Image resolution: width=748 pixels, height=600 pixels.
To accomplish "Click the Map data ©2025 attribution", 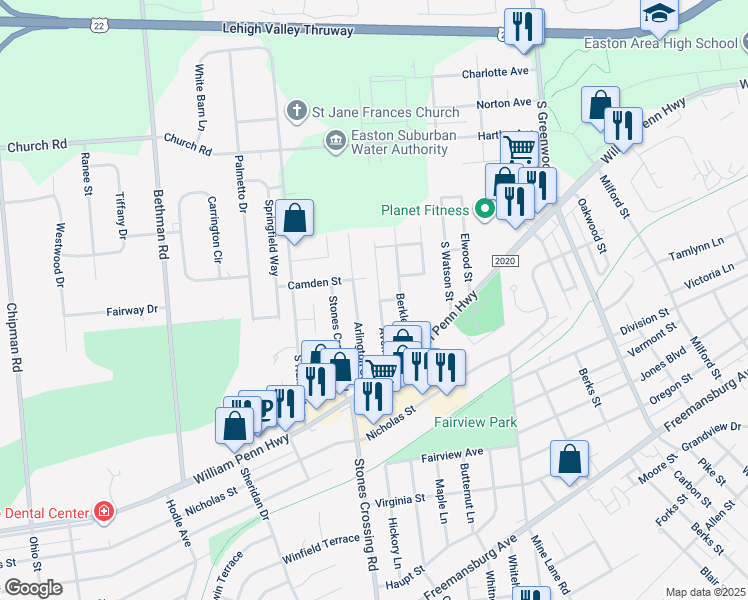I will pos(706,593).
